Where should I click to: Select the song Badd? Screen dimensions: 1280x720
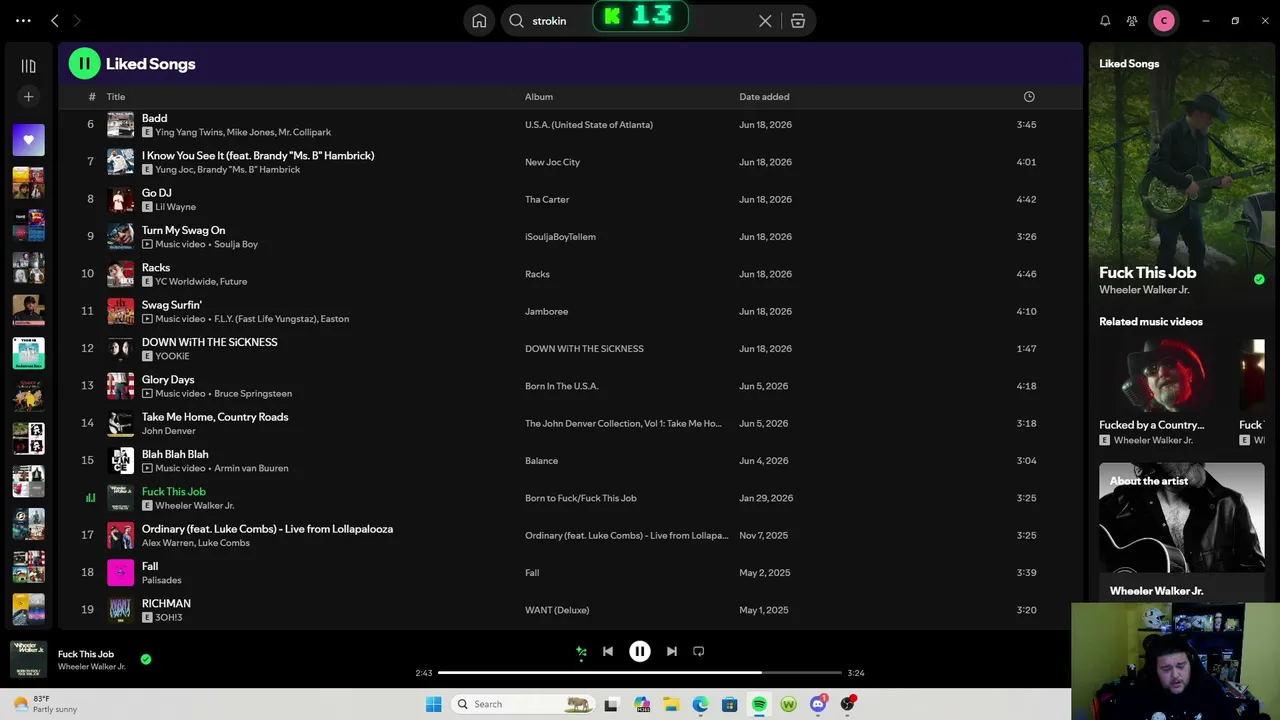[154, 118]
